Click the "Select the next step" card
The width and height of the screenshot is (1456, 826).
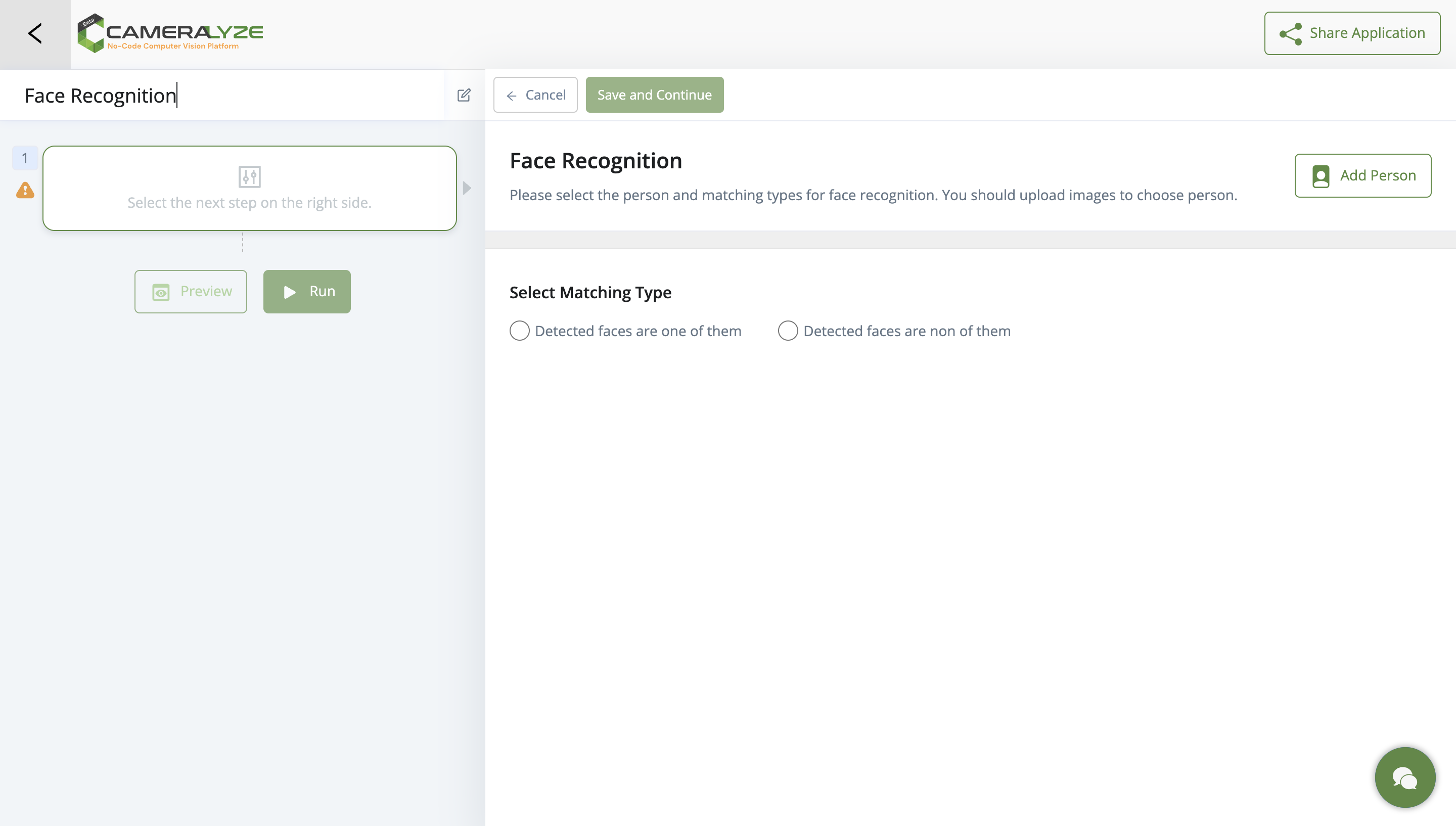click(250, 189)
